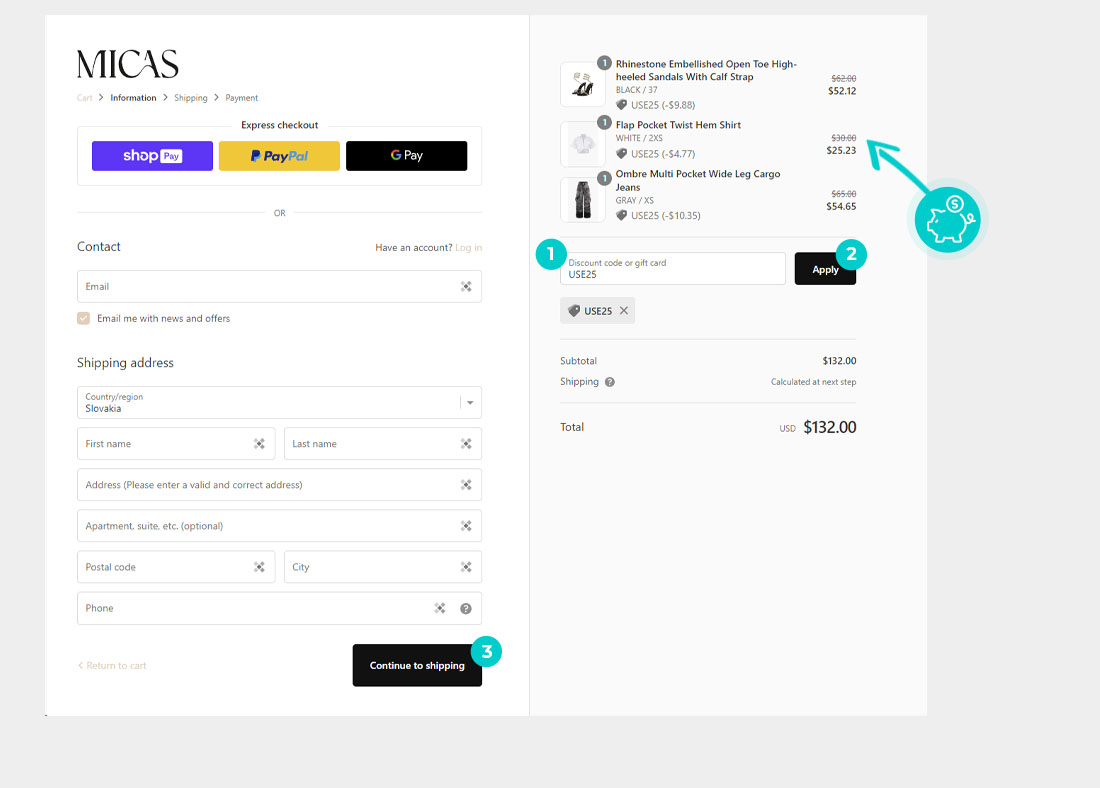Open the cargo jeans product thumbnail
Screen dimensions: 1100x788
coord(582,200)
